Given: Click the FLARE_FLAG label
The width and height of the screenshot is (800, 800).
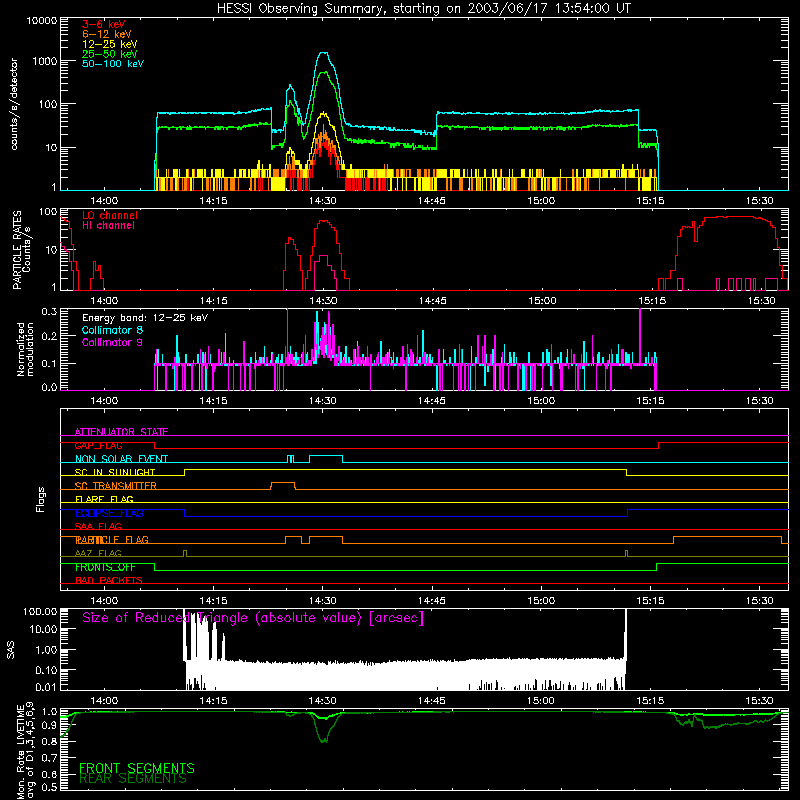Looking at the screenshot, I should 104,499.
